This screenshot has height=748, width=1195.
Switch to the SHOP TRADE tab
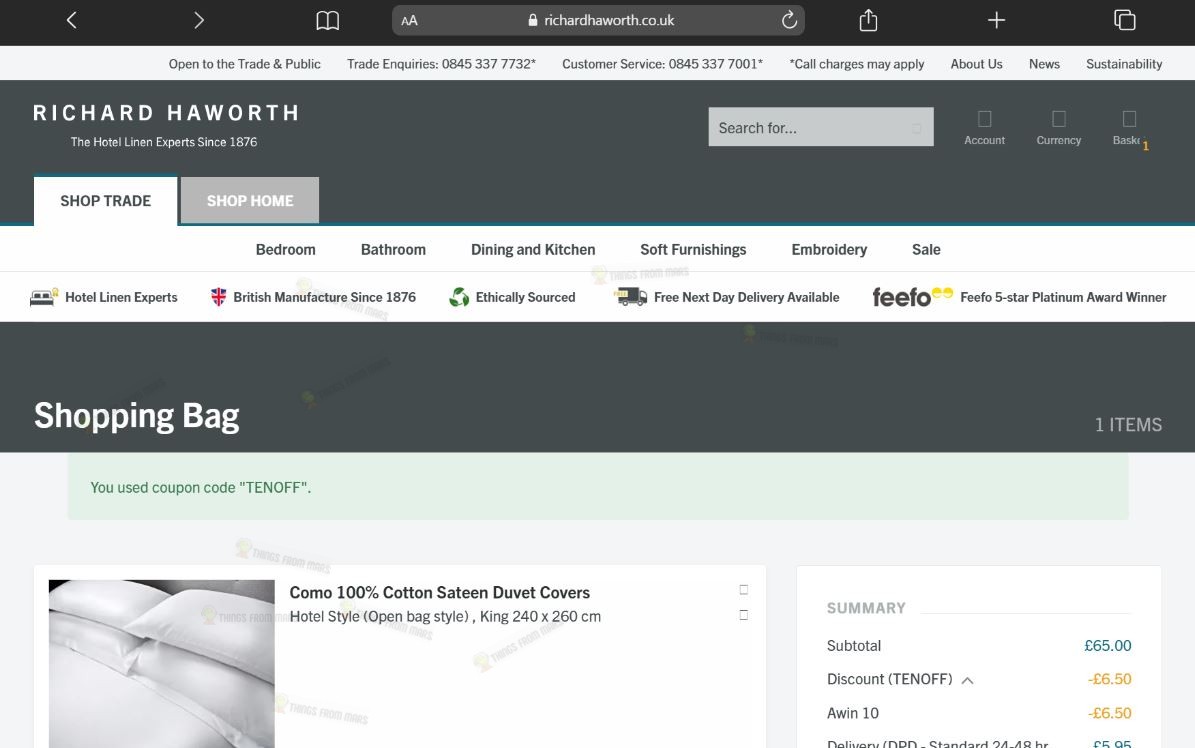(106, 201)
